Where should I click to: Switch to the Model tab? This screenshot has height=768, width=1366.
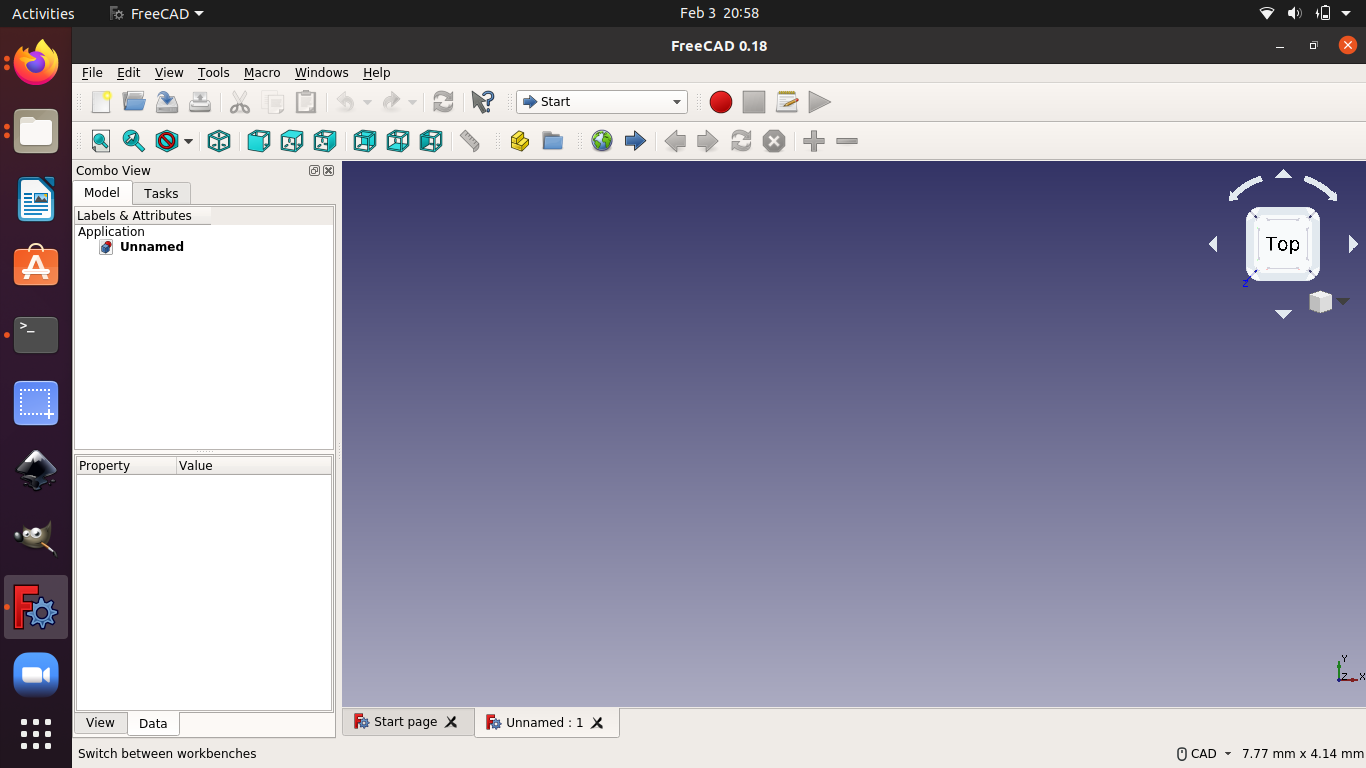pos(102,193)
